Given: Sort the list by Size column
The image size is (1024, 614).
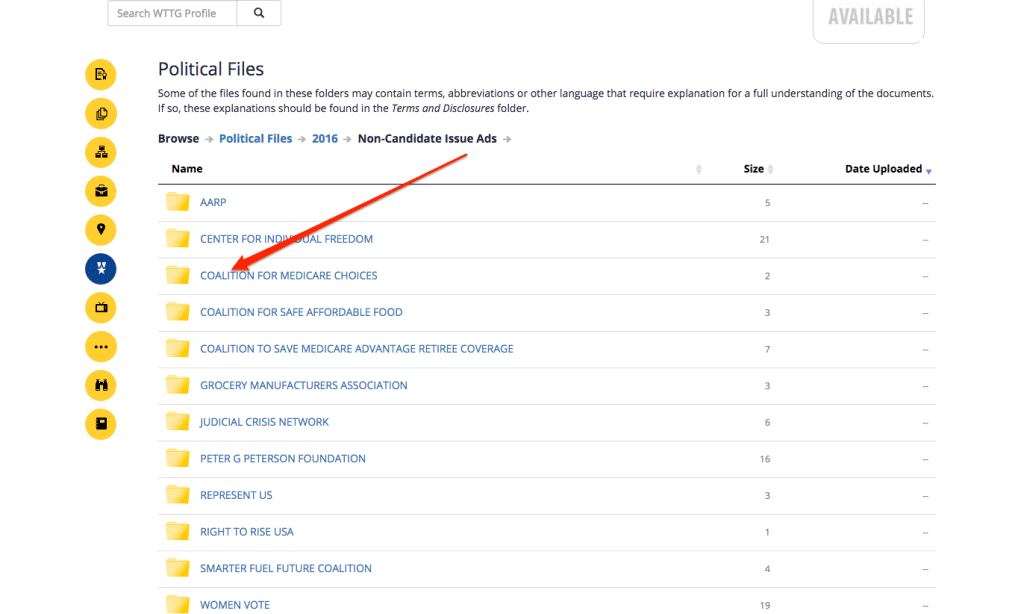Looking at the screenshot, I should click(754, 169).
